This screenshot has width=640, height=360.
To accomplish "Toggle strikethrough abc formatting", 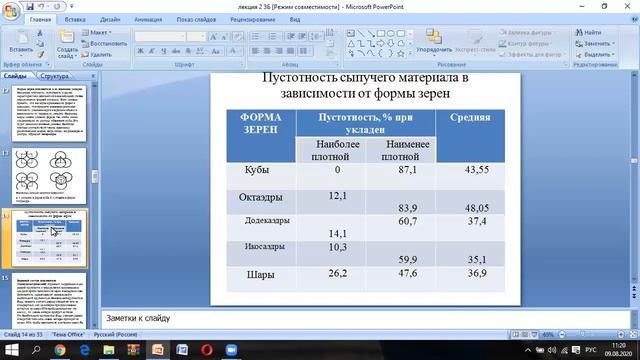I will [176, 51].
